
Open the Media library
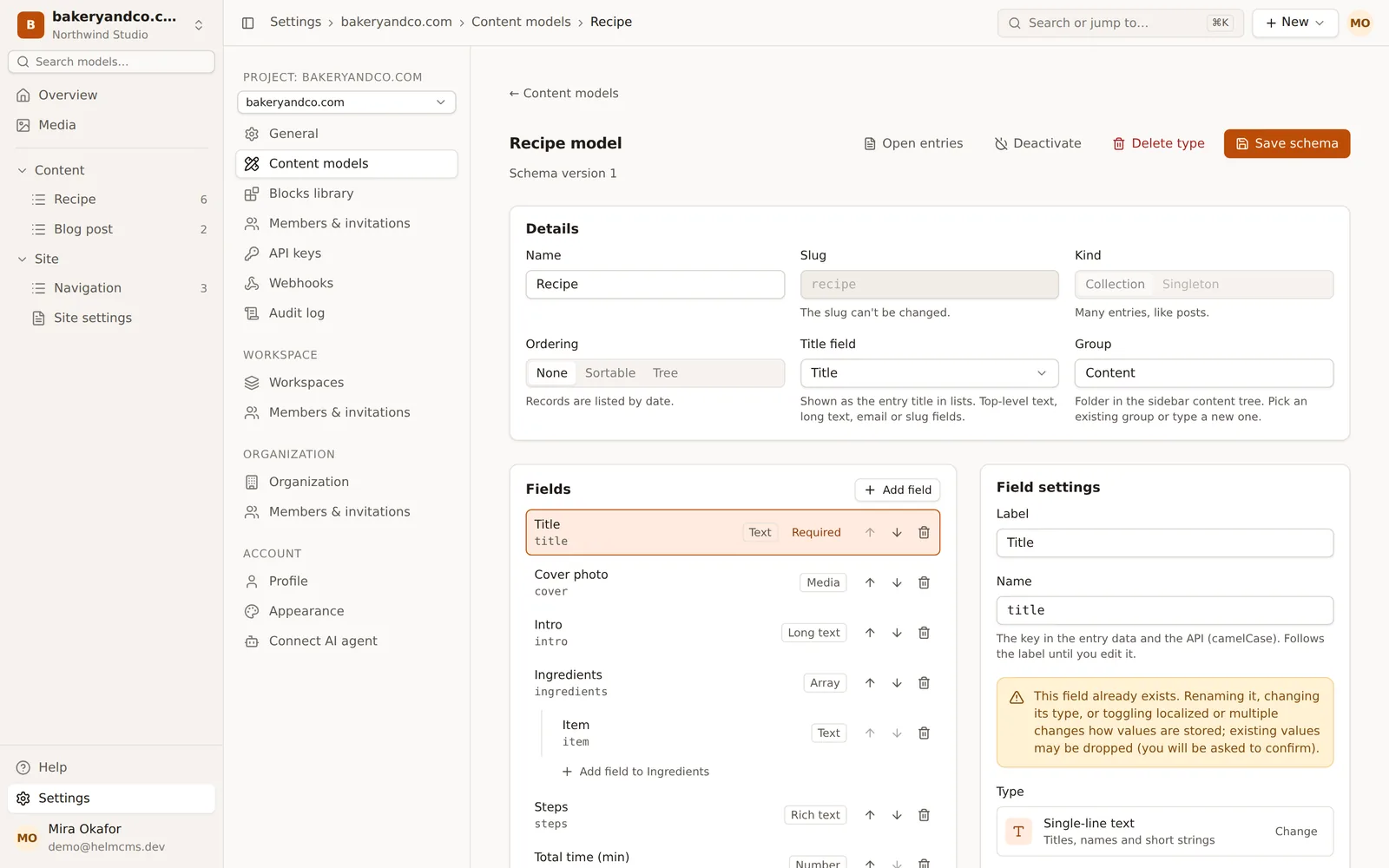[111, 125]
